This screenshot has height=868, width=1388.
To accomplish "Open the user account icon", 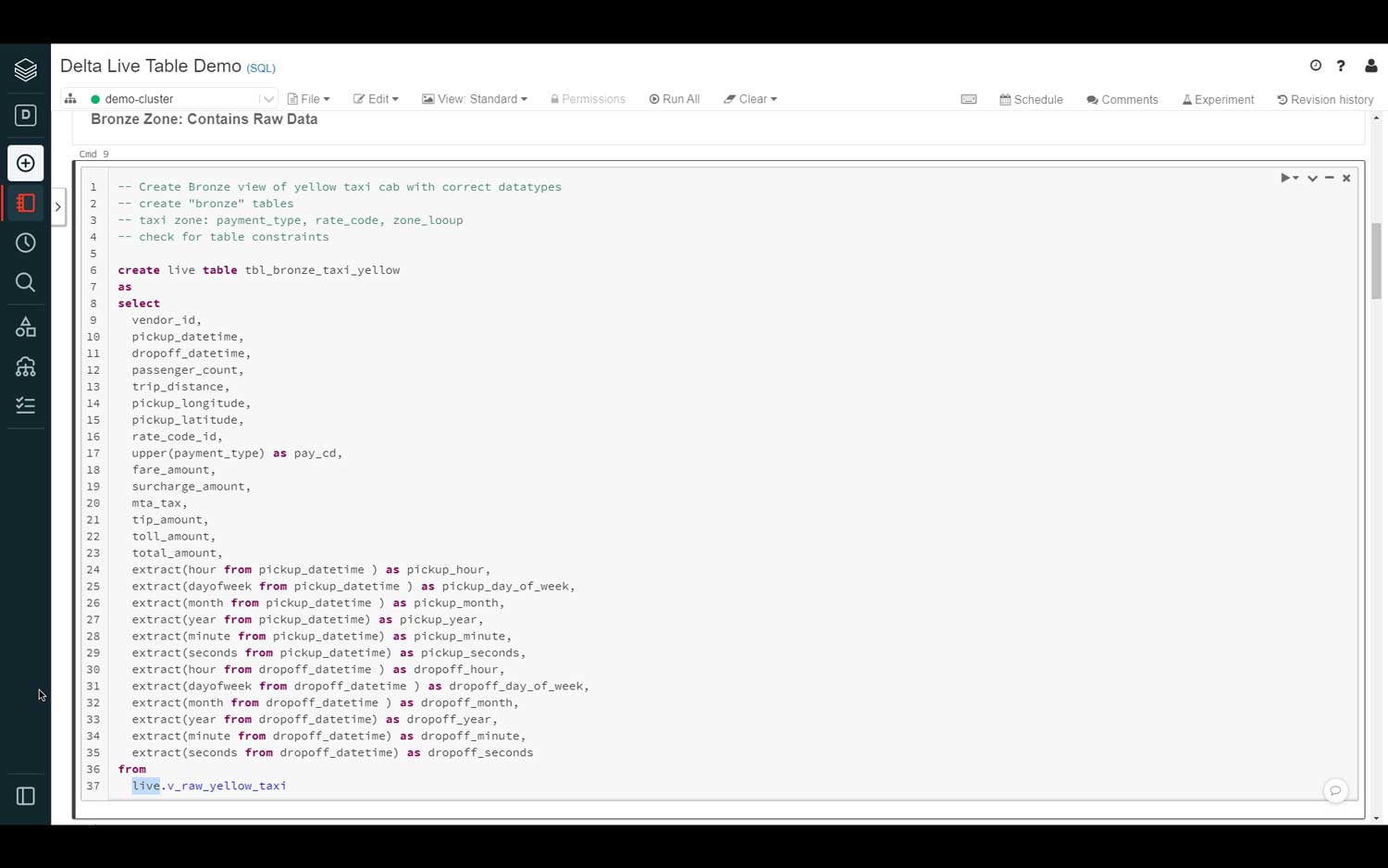I will [1370, 66].
